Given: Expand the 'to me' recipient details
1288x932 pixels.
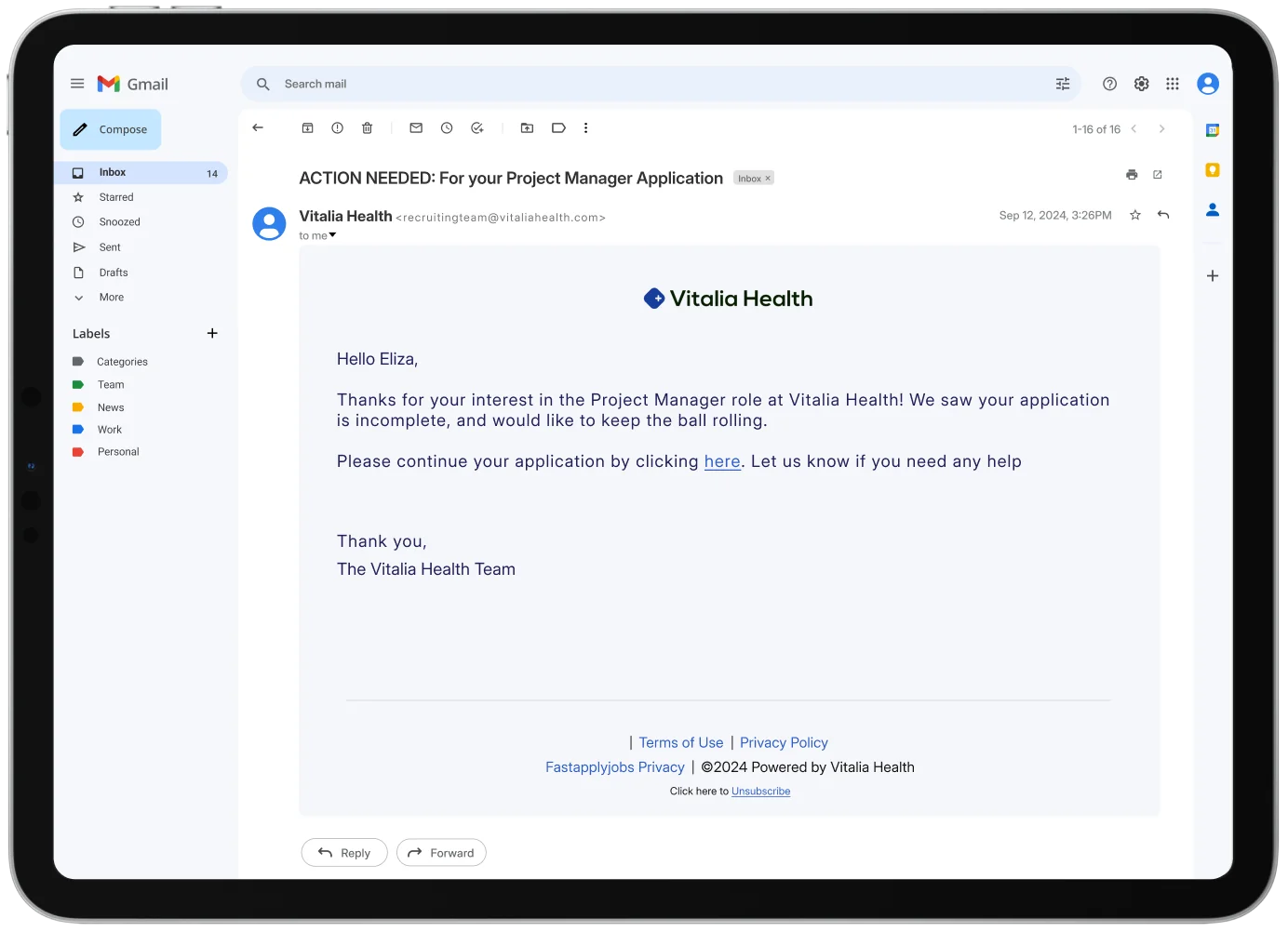Looking at the screenshot, I should click(x=332, y=235).
